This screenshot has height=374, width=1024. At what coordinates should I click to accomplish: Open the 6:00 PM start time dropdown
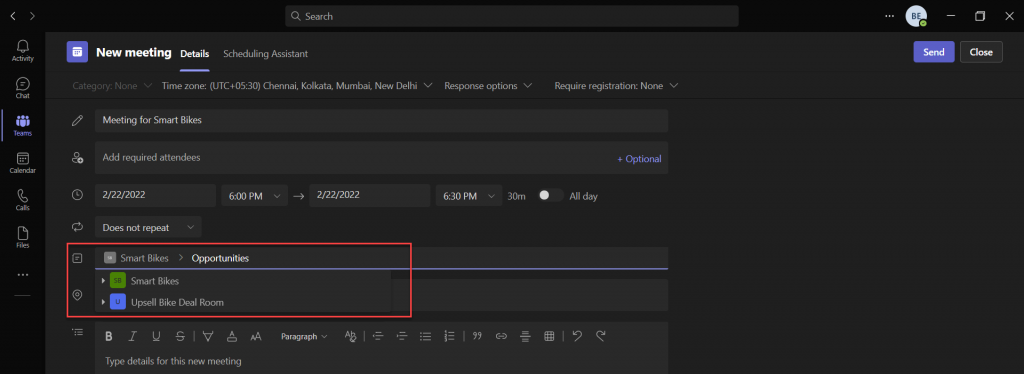pos(255,195)
